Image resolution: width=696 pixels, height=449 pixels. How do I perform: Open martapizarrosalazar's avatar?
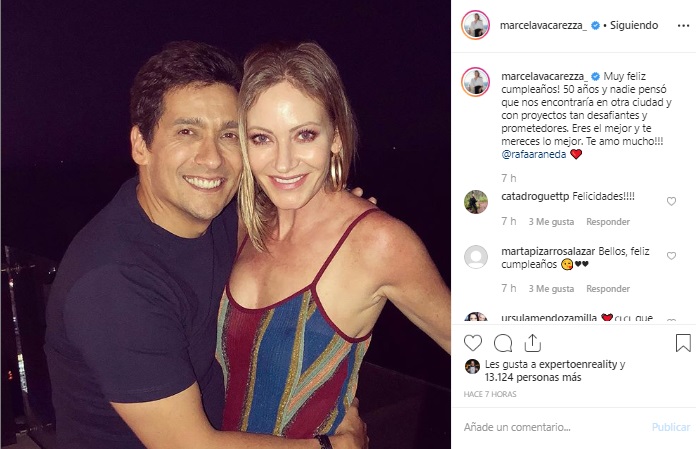tap(476, 256)
